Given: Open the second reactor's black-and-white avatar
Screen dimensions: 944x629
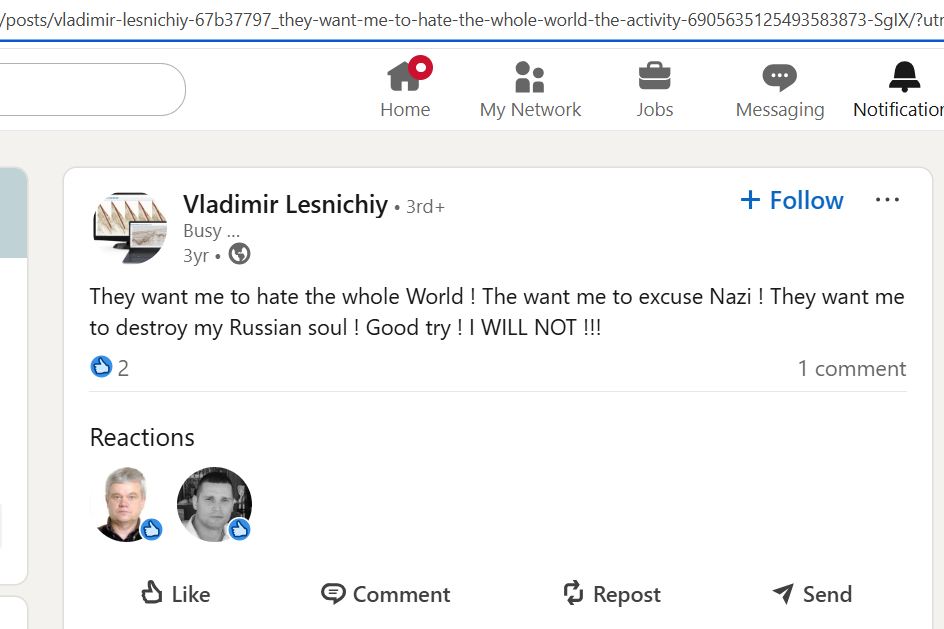Looking at the screenshot, I should pos(214,504).
